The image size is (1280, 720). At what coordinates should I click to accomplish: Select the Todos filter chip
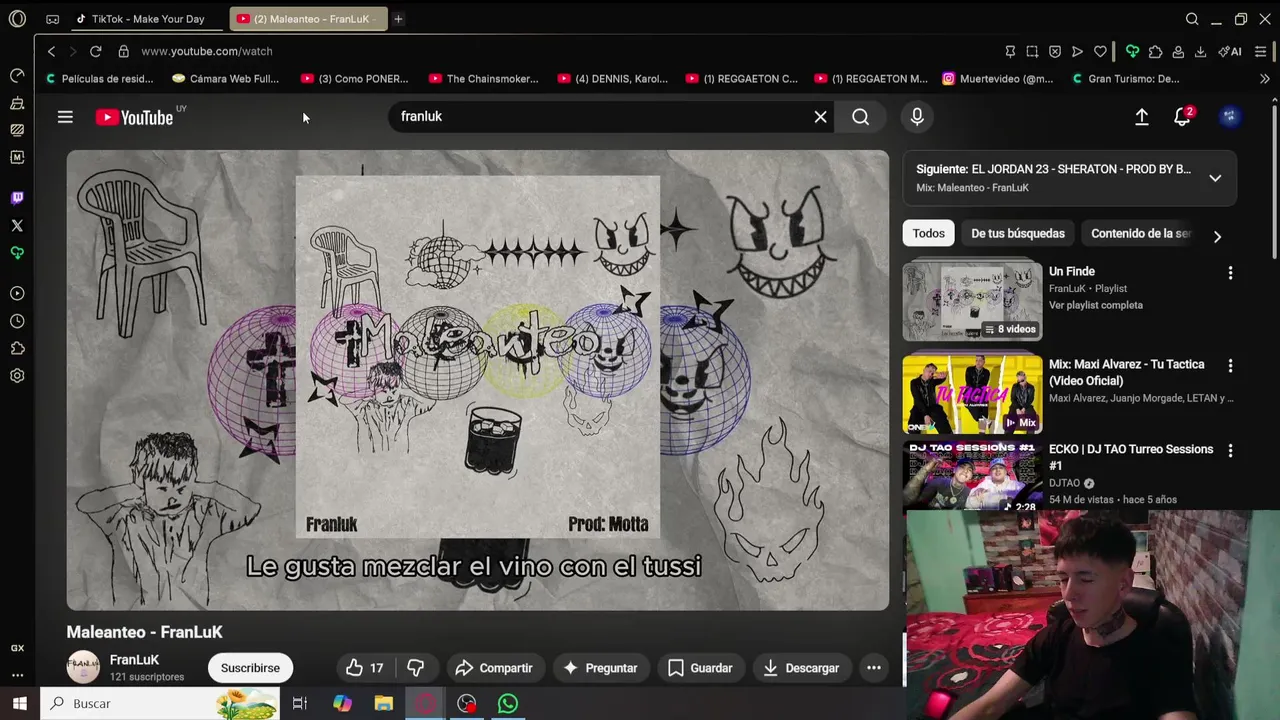tap(928, 233)
